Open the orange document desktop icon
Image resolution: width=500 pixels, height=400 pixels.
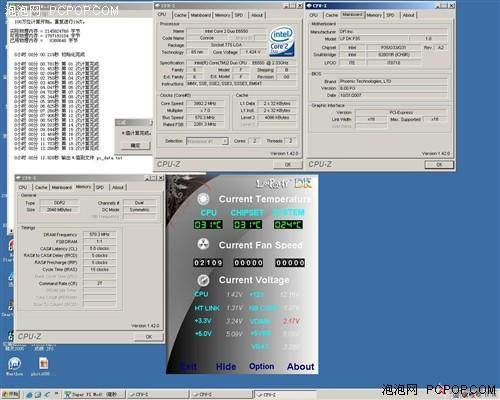pyautogui.click(x=43, y=363)
